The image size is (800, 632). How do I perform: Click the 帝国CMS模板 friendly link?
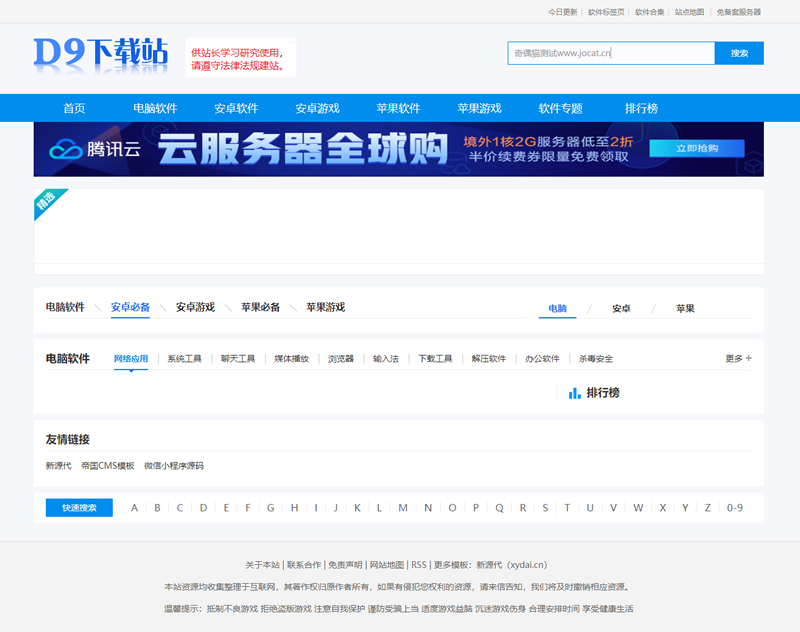click(108, 465)
